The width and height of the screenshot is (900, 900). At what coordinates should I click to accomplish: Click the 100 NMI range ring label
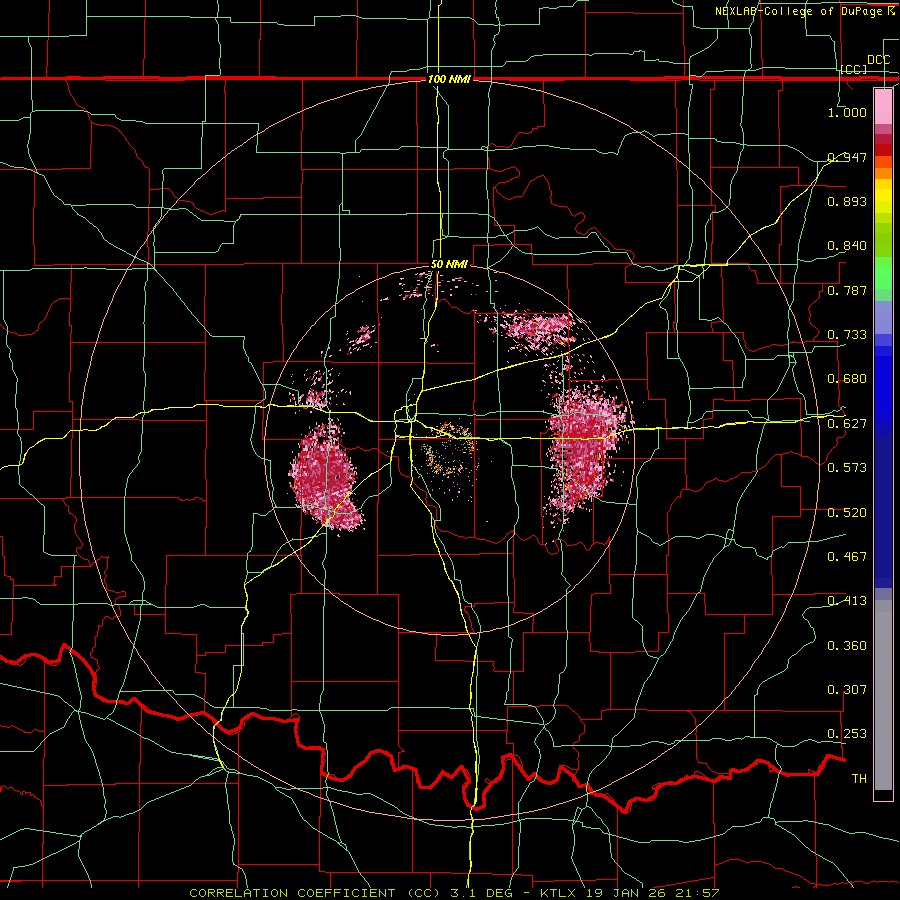[449, 79]
